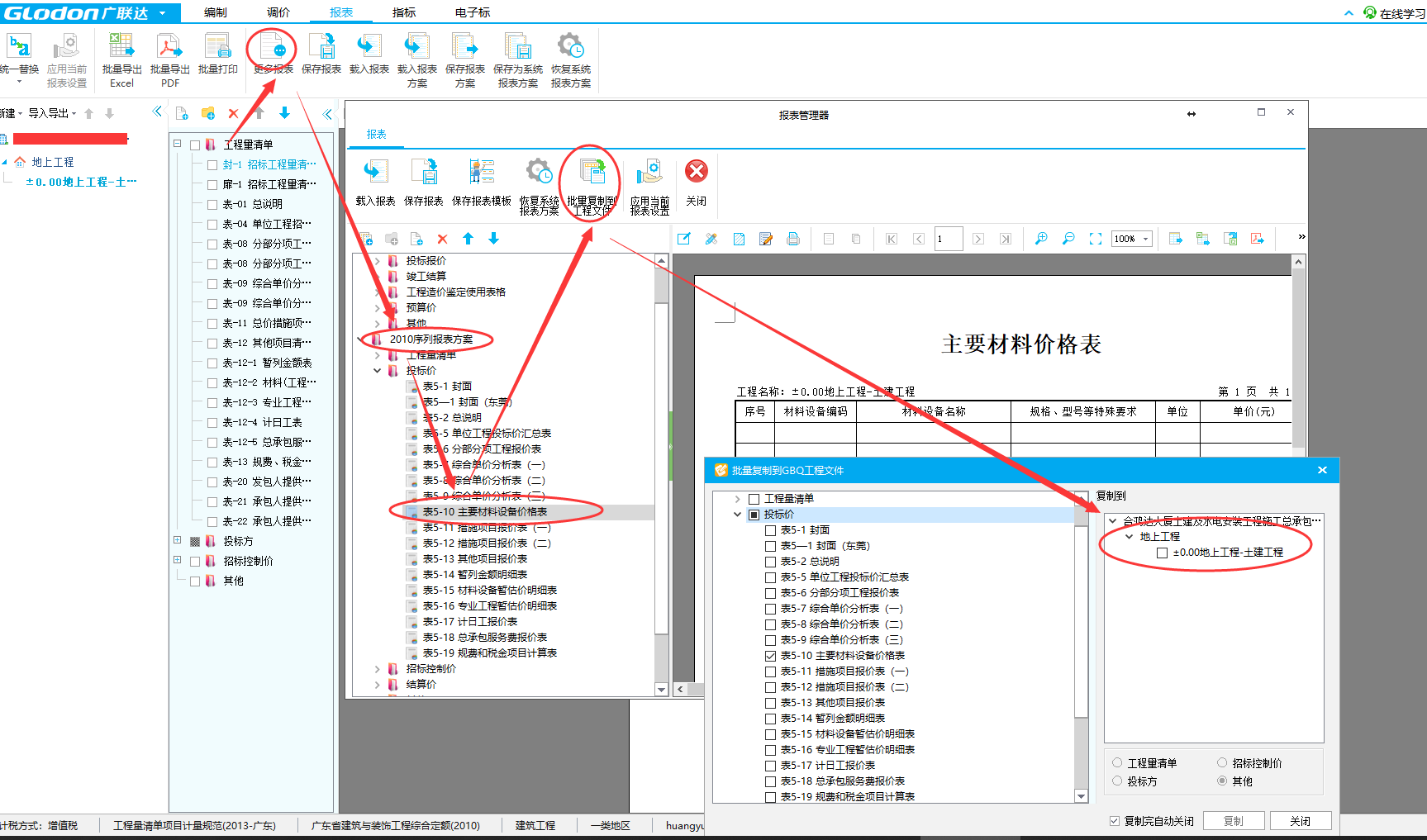1427x840 pixels.
Task: Click the 批量导出 Excel icon
Action: point(121,60)
